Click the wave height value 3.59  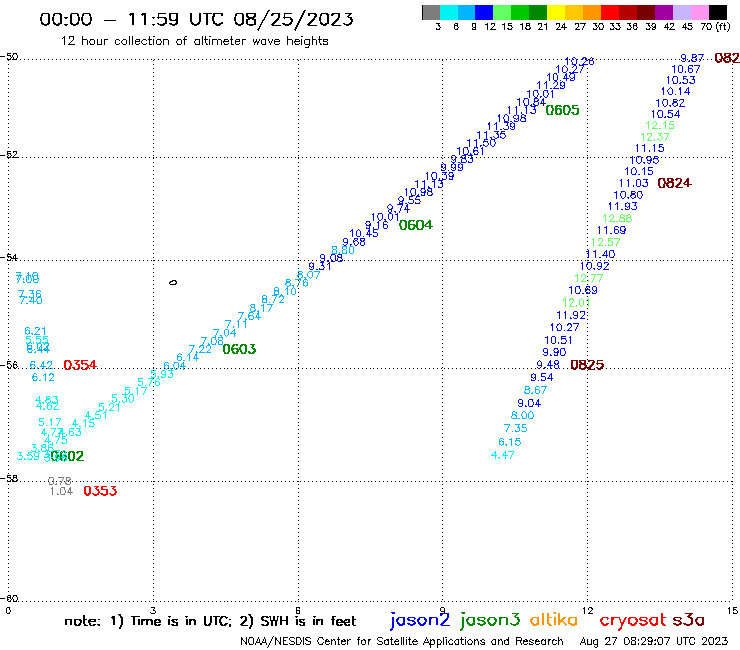28,456
